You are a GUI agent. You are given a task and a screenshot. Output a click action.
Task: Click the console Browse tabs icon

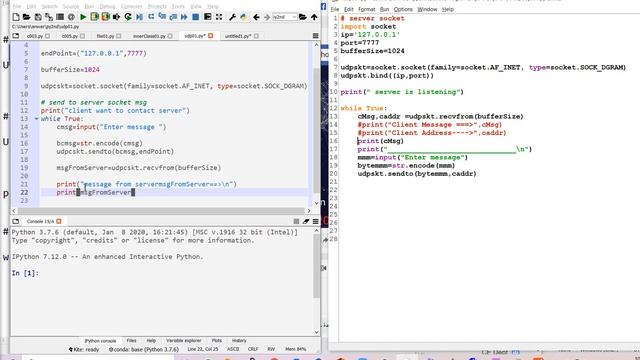pos(16,221)
